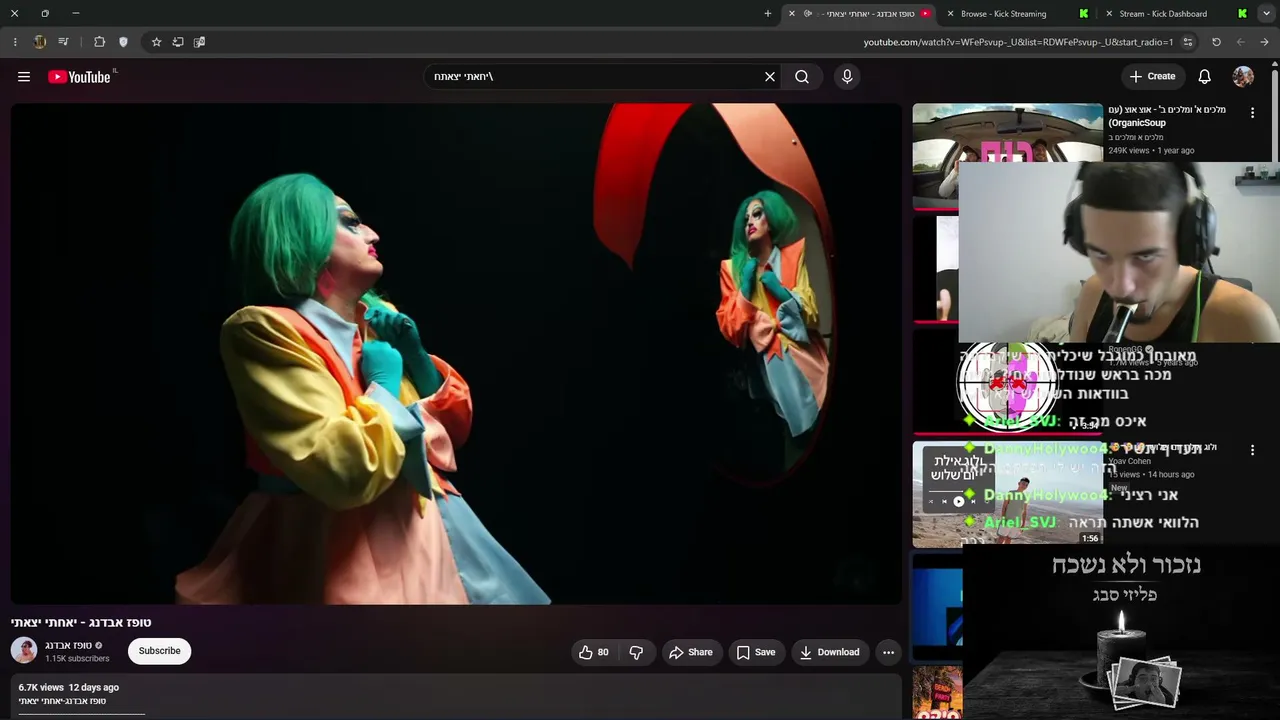Open the browser three-dot menu

[15, 42]
